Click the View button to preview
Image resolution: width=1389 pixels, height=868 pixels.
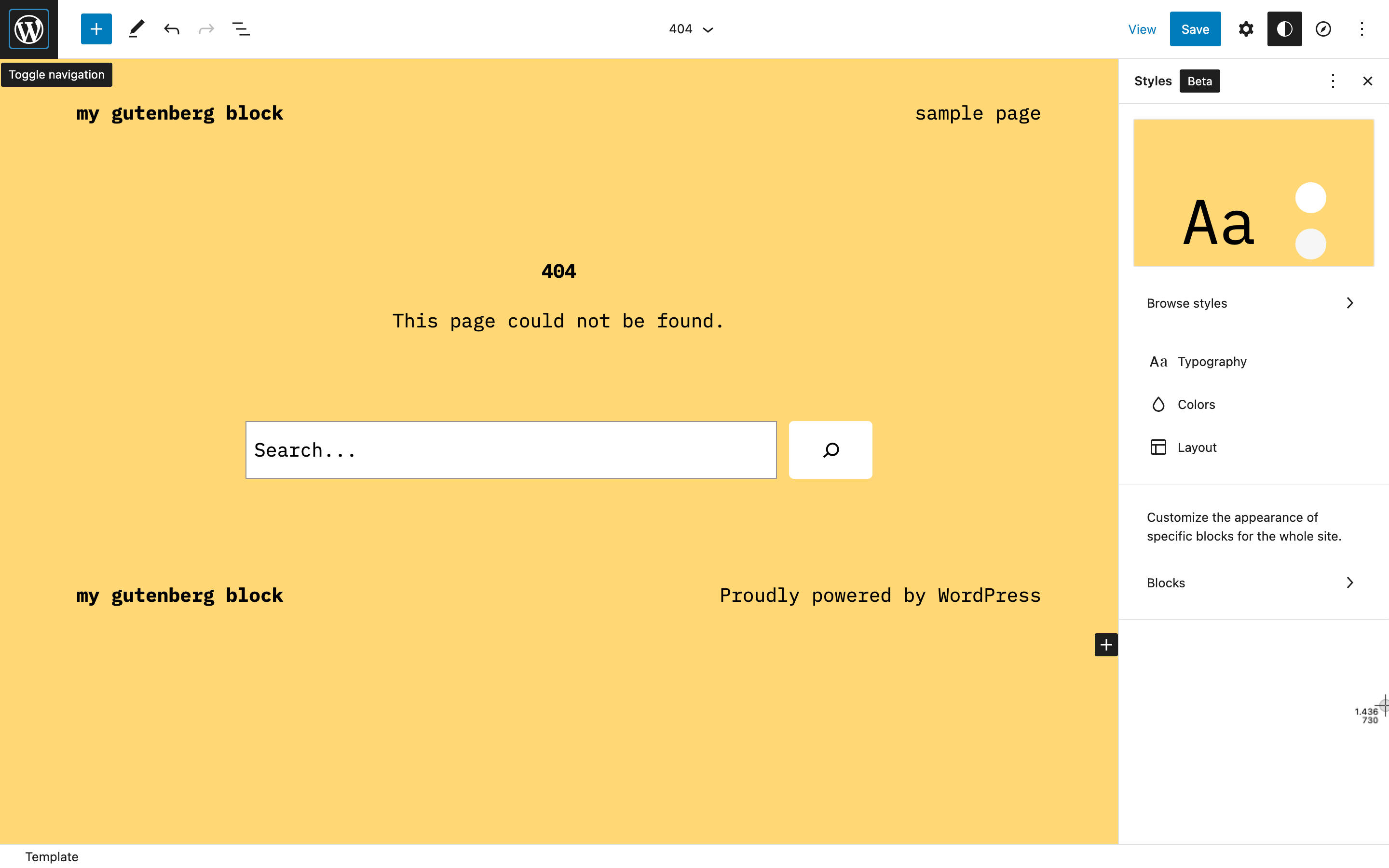[1141, 29]
